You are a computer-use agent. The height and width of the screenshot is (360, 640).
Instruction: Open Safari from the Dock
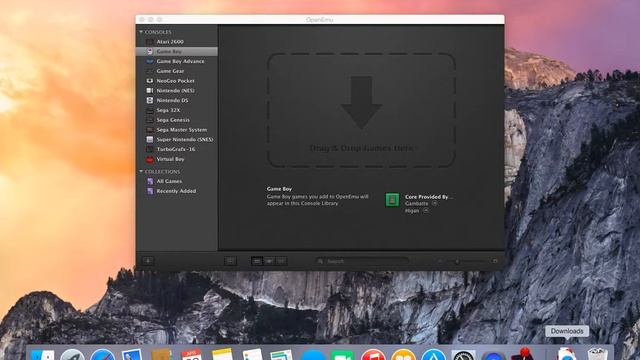pos(102,355)
